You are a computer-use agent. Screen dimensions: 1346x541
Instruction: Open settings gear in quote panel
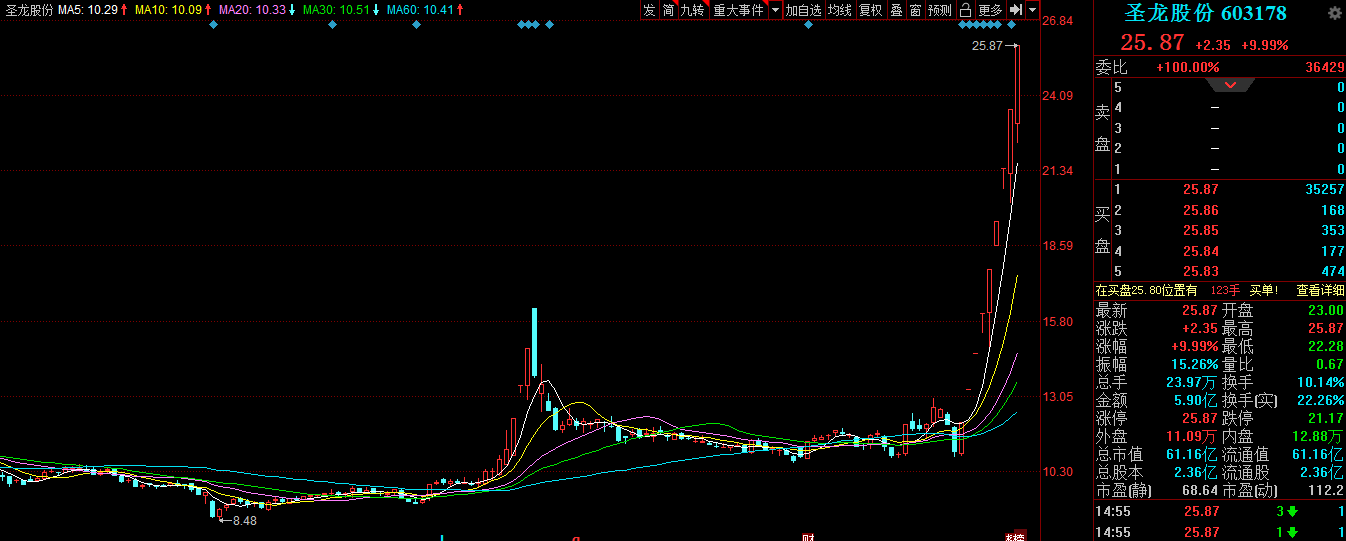(x=1334, y=13)
